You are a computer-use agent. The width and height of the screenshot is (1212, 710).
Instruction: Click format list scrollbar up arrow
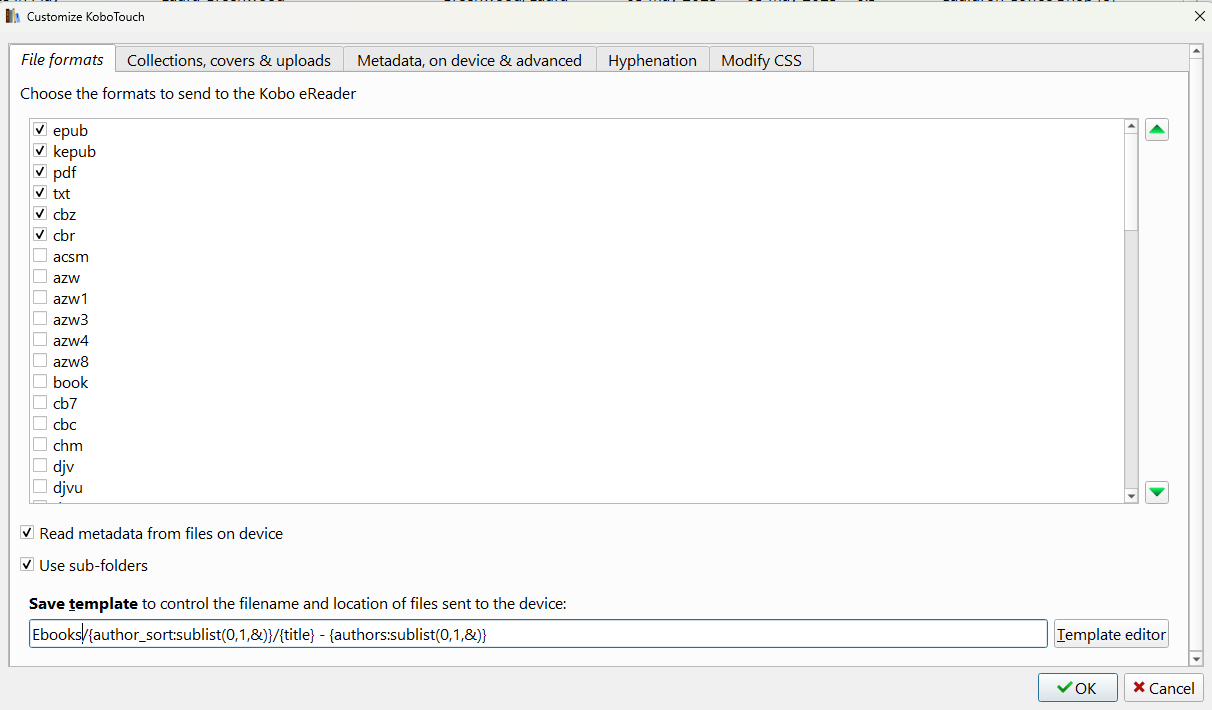(x=1131, y=127)
